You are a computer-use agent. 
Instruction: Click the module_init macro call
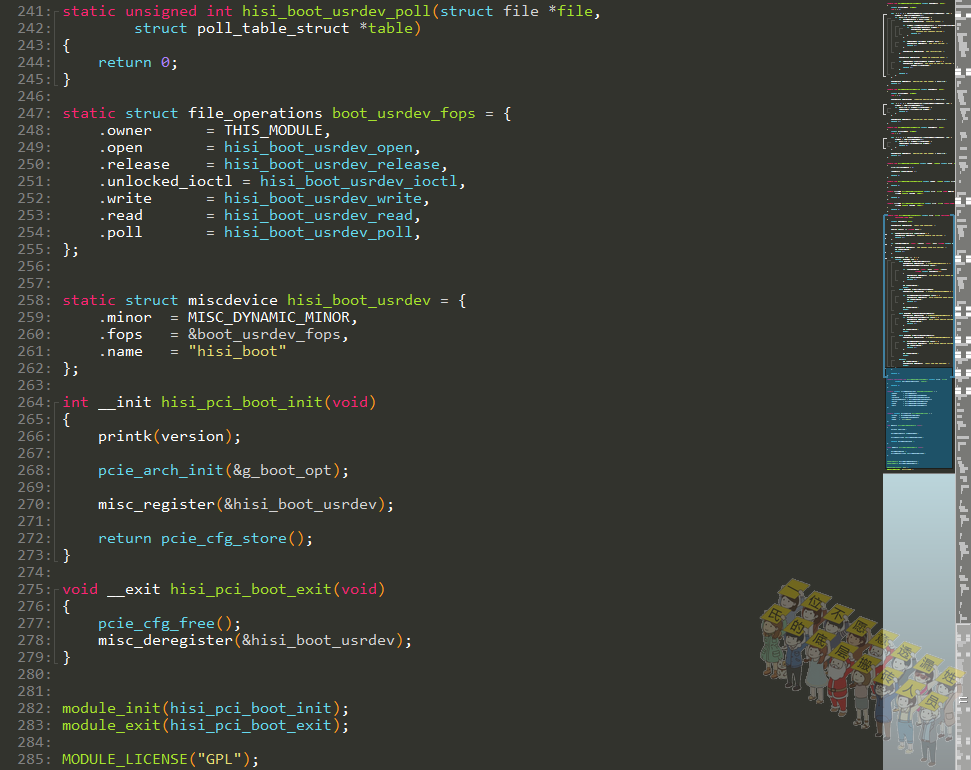111,709
